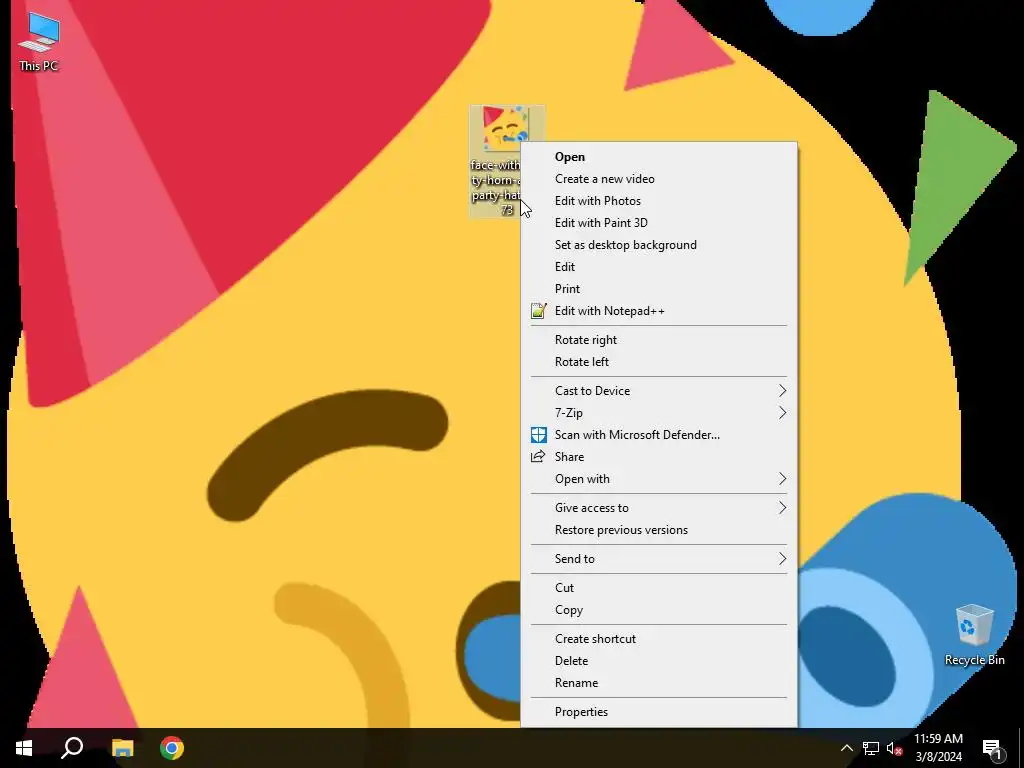Screen dimensions: 1024x768
Task: Choose Edit with Paint 3D
Action: [x=659, y=223]
